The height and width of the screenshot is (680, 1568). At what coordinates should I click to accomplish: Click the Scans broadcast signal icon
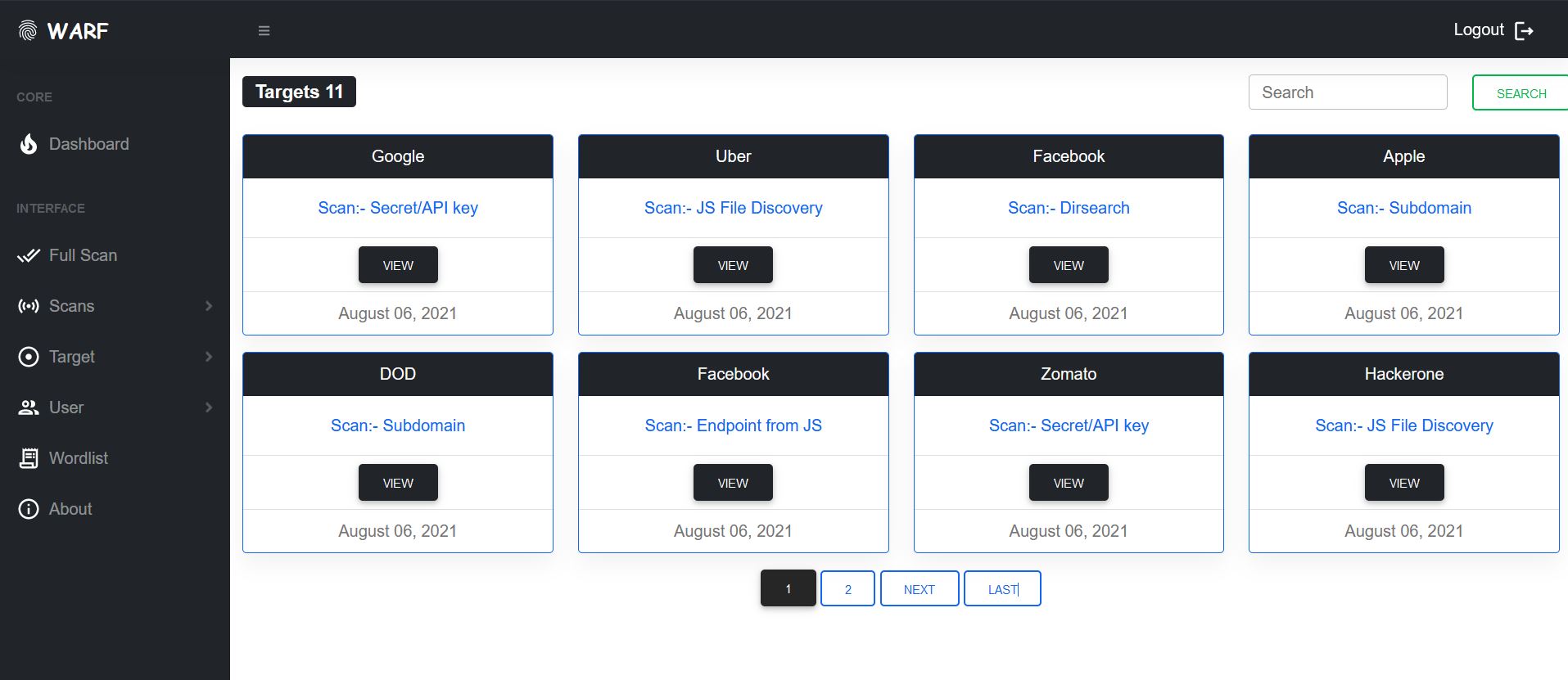[29, 306]
